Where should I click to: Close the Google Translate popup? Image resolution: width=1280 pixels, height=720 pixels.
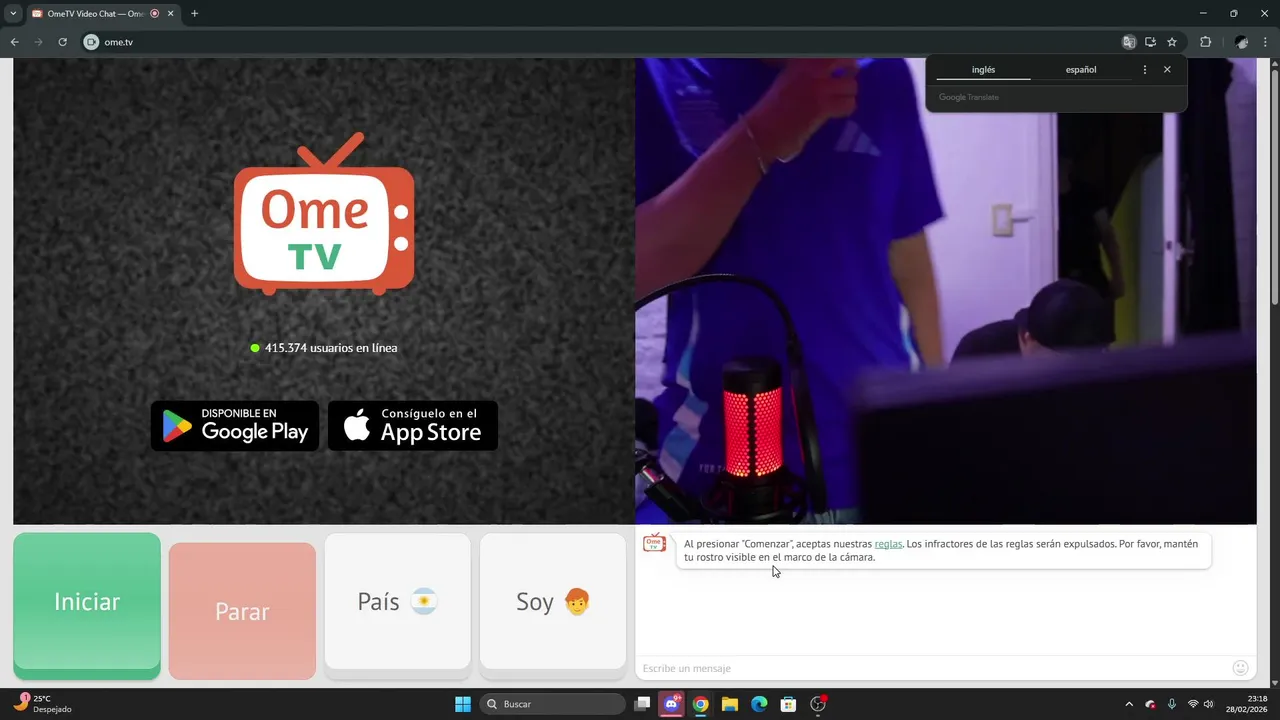click(x=1167, y=70)
